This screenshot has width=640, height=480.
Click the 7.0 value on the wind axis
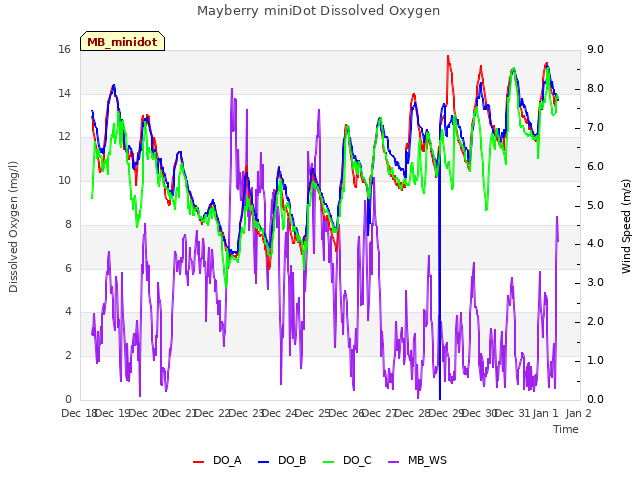[x=595, y=127]
